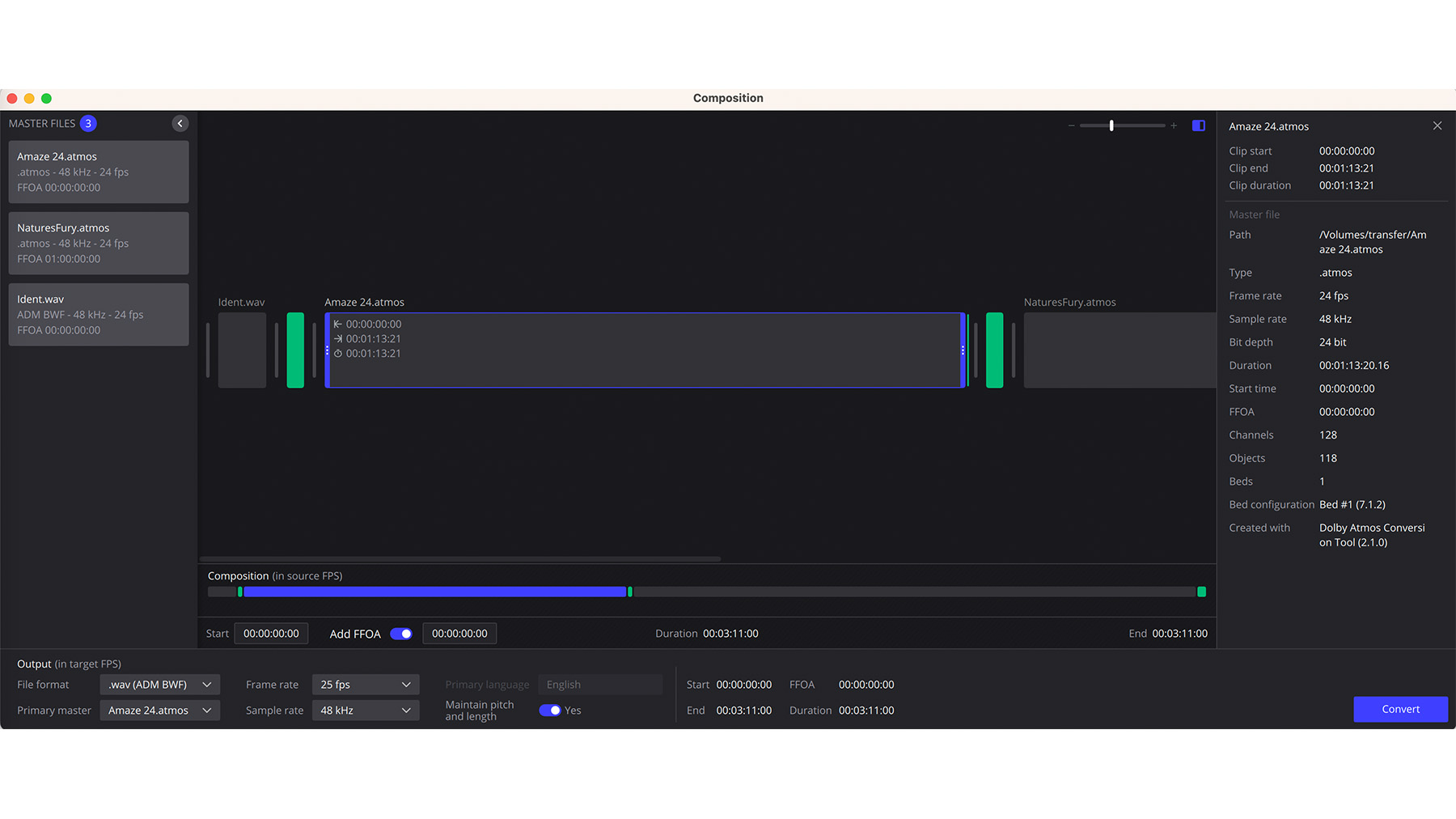Open the Frame rate dropdown set to 25 fps
Image resolution: width=1456 pixels, height=819 pixels.
365,684
